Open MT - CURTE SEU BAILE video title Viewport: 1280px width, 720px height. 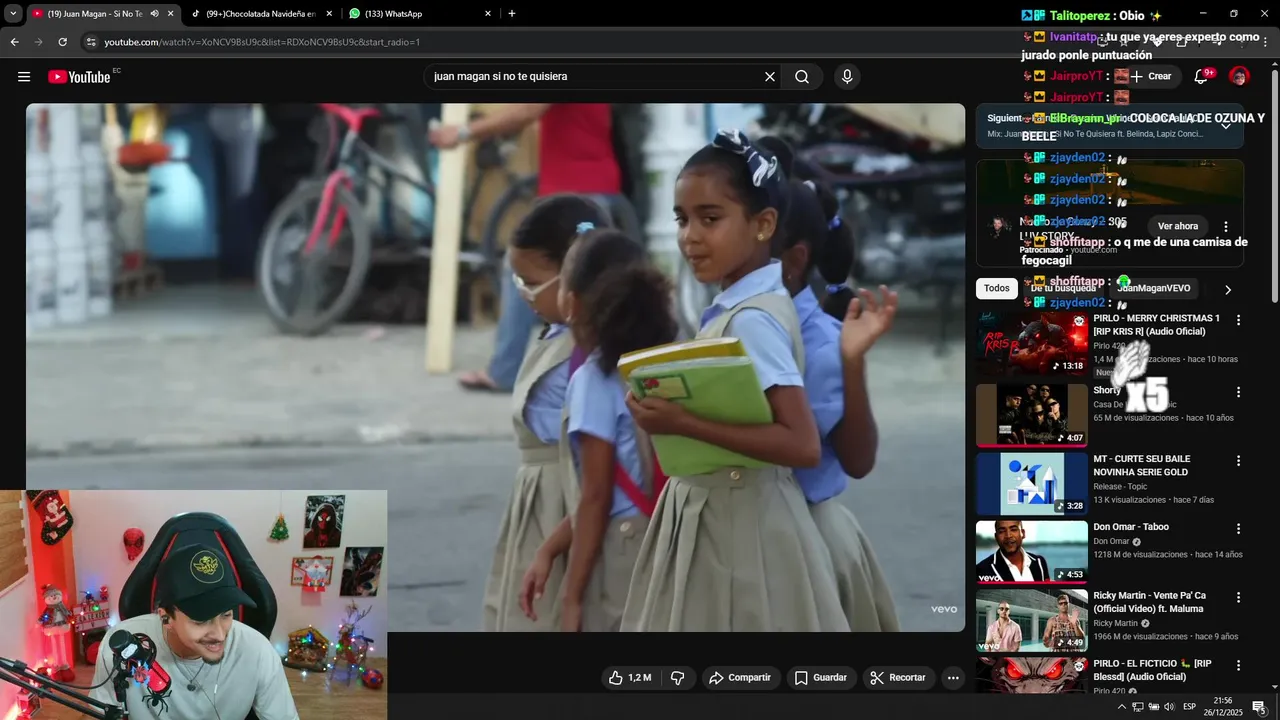(x=1142, y=466)
